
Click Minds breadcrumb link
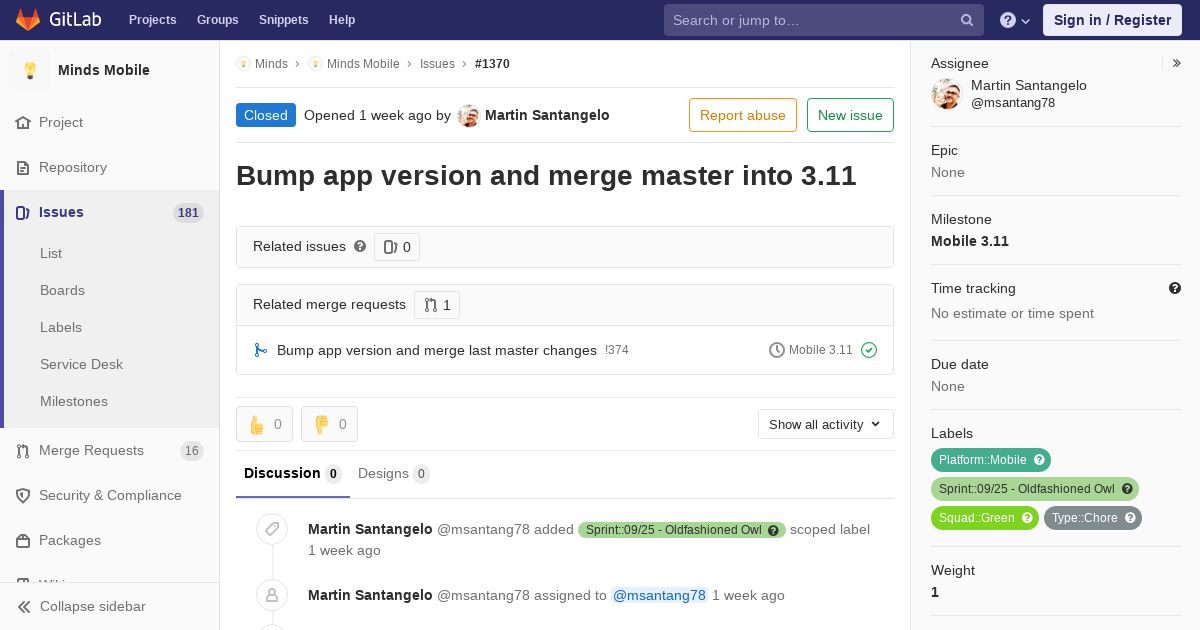pyautogui.click(x=271, y=63)
